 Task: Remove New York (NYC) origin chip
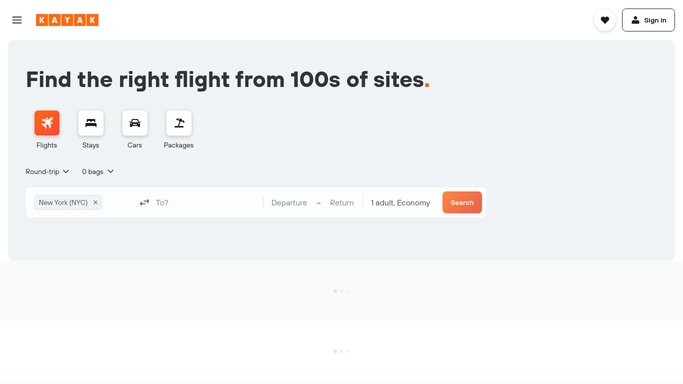click(95, 202)
